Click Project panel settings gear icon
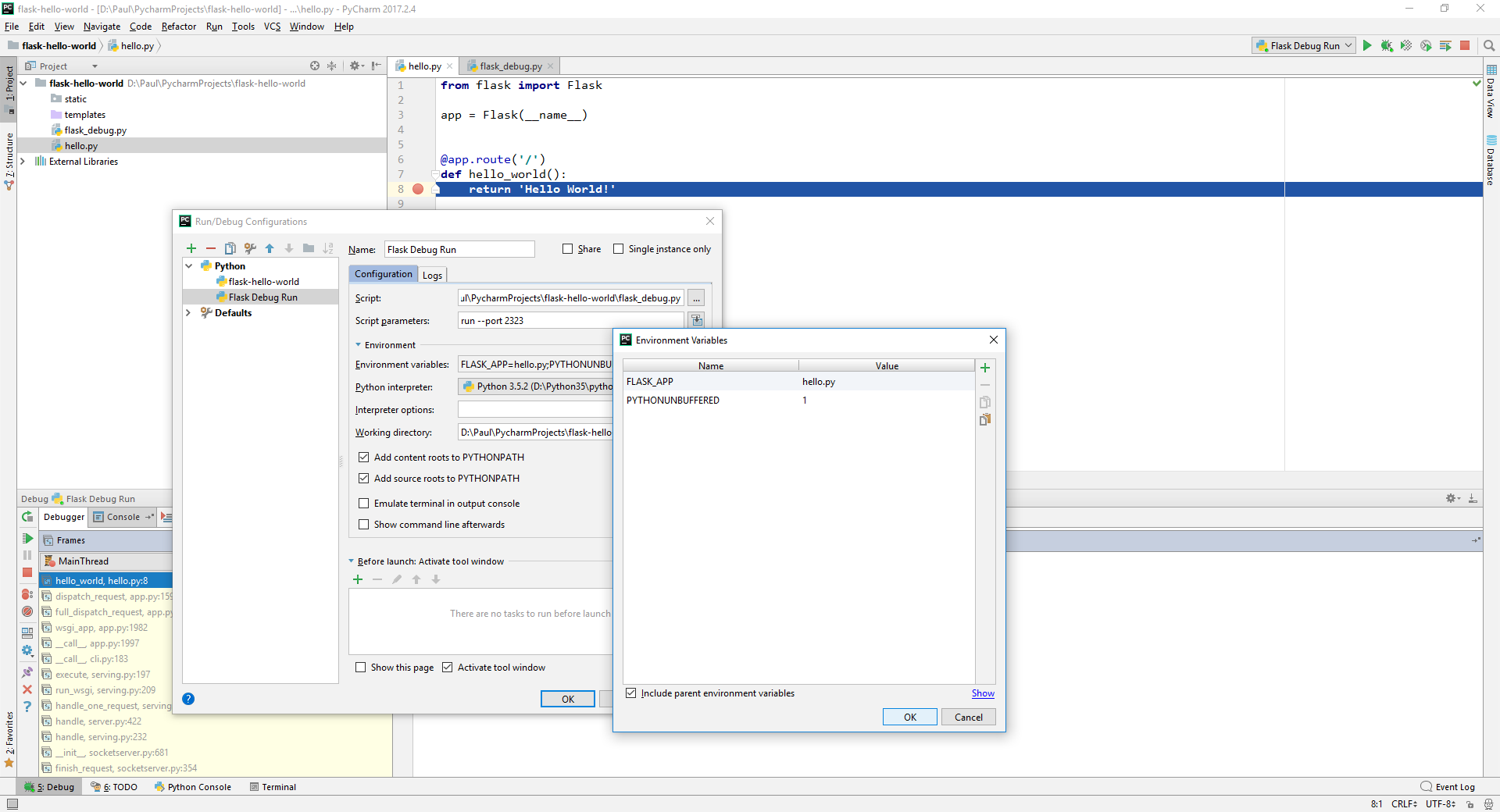1500x812 pixels. [x=355, y=66]
